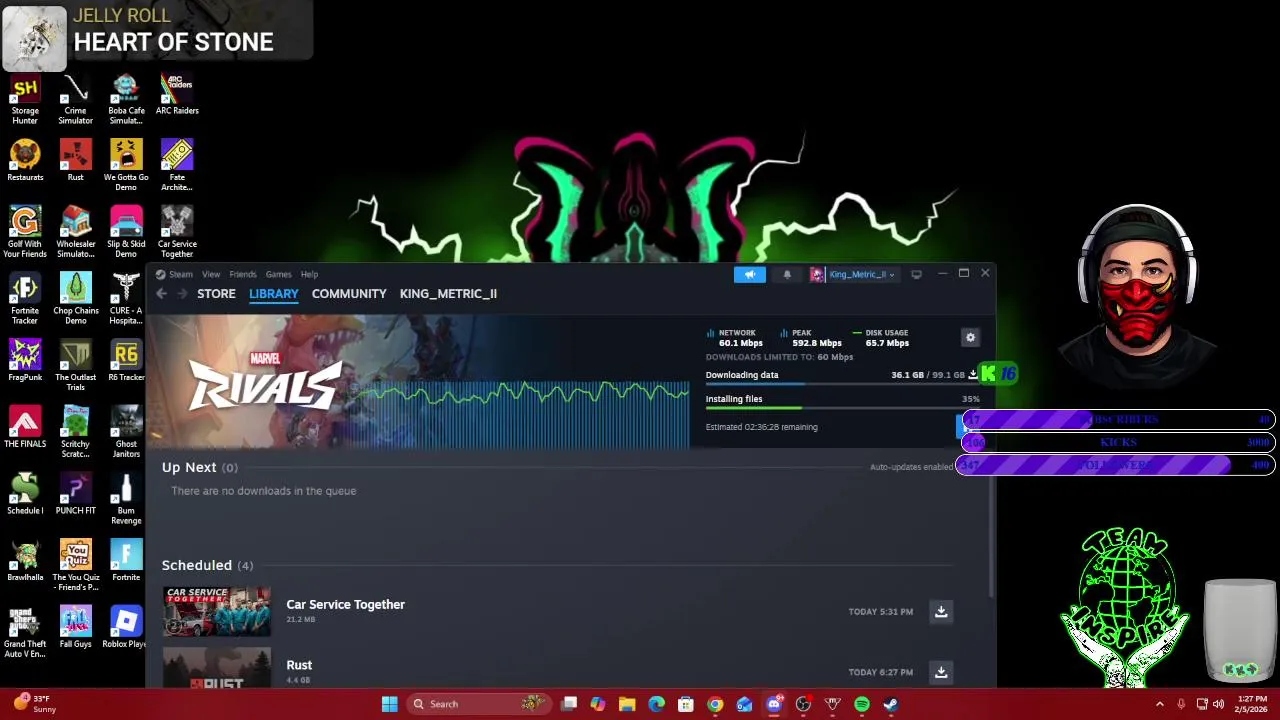Open Rust scheduled entry title

[x=299, y=665]
